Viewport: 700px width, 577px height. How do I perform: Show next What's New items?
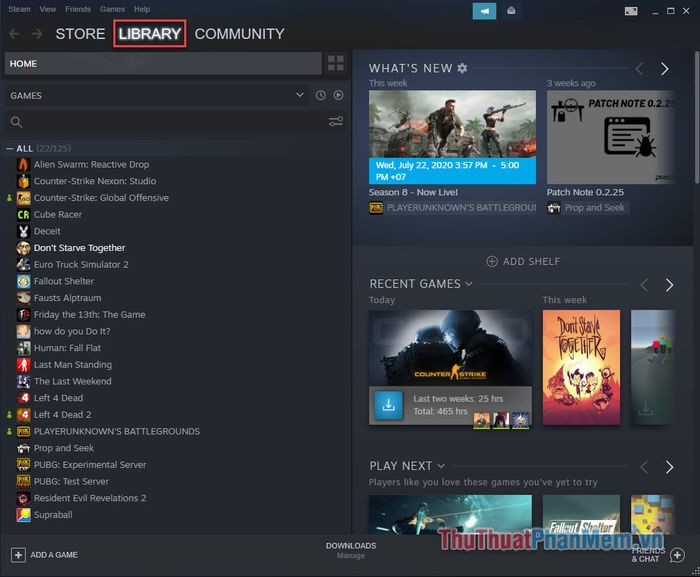[665, 69]
